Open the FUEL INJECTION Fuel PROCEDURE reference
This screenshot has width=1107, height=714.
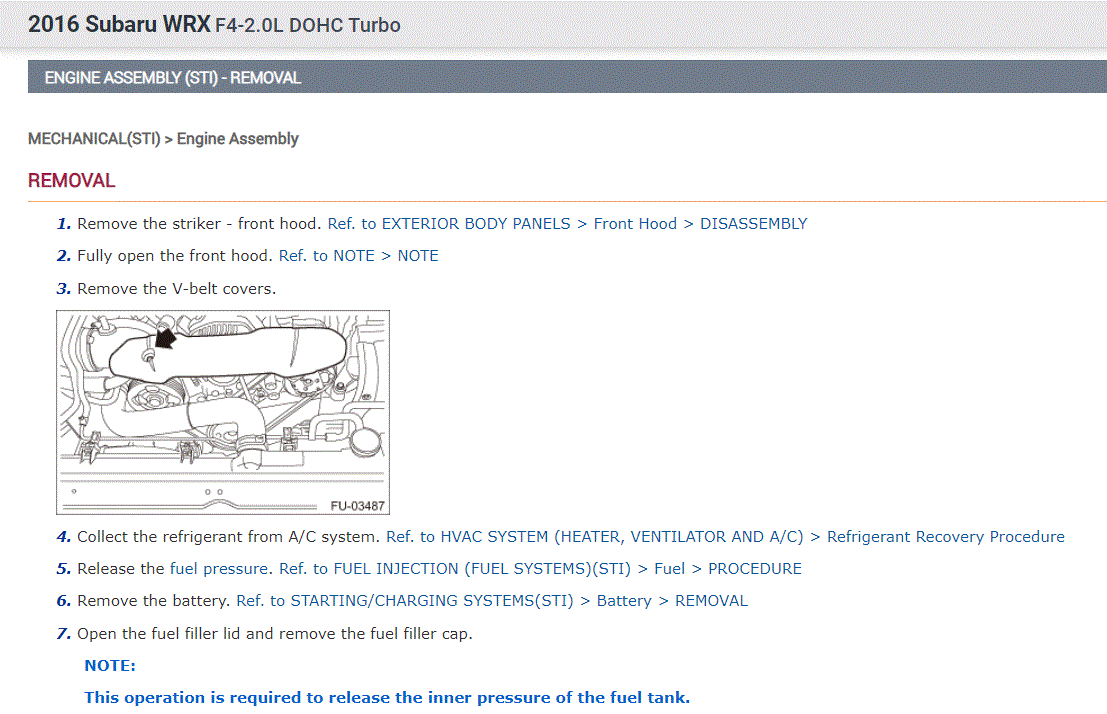(x=540, y=569)
